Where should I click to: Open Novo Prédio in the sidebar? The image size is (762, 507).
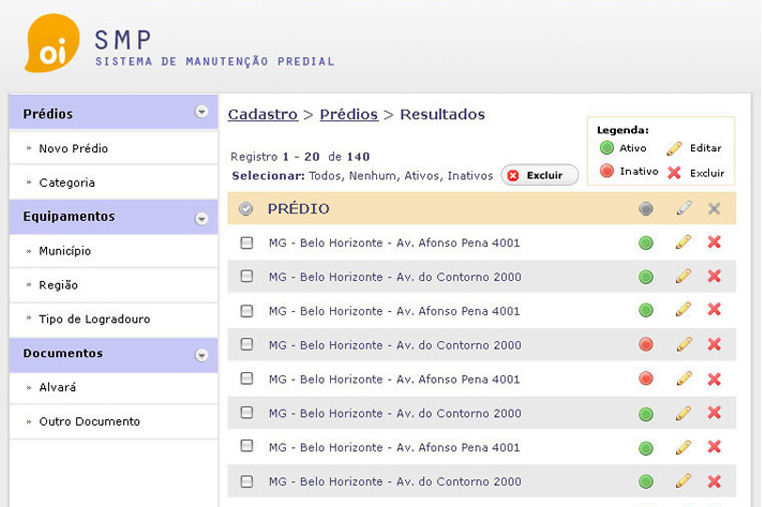pos(73,149)
